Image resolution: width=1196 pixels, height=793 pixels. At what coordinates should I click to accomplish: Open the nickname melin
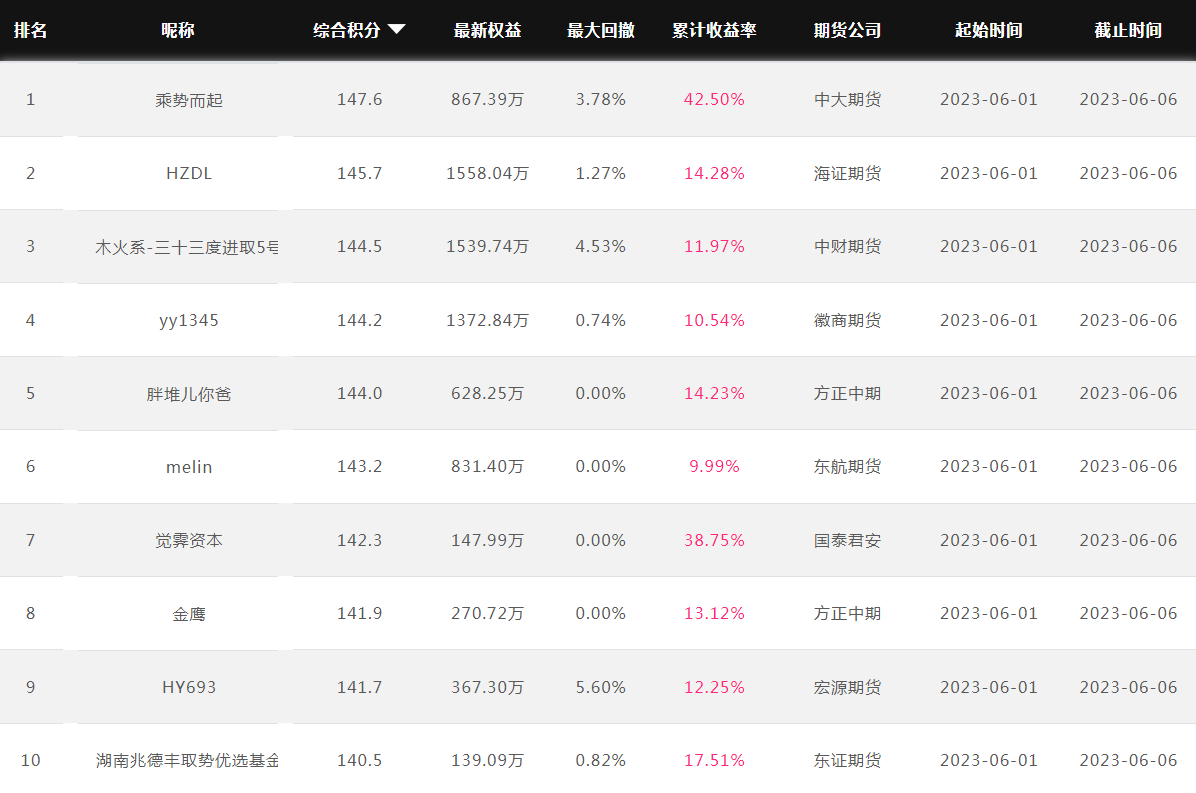pyautogui.click(x=189, y=467)
